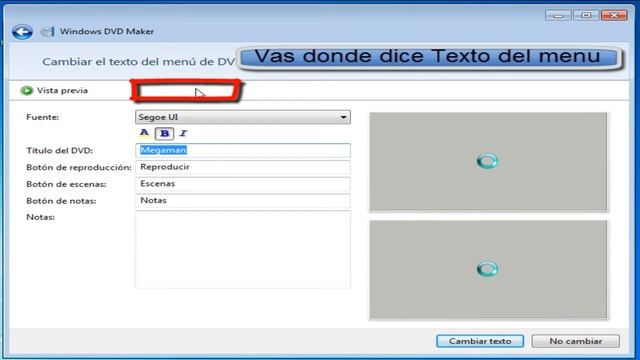This screenshot has width=640, height=360.
Task: Toggle bold text formatting
Action: 164,133
